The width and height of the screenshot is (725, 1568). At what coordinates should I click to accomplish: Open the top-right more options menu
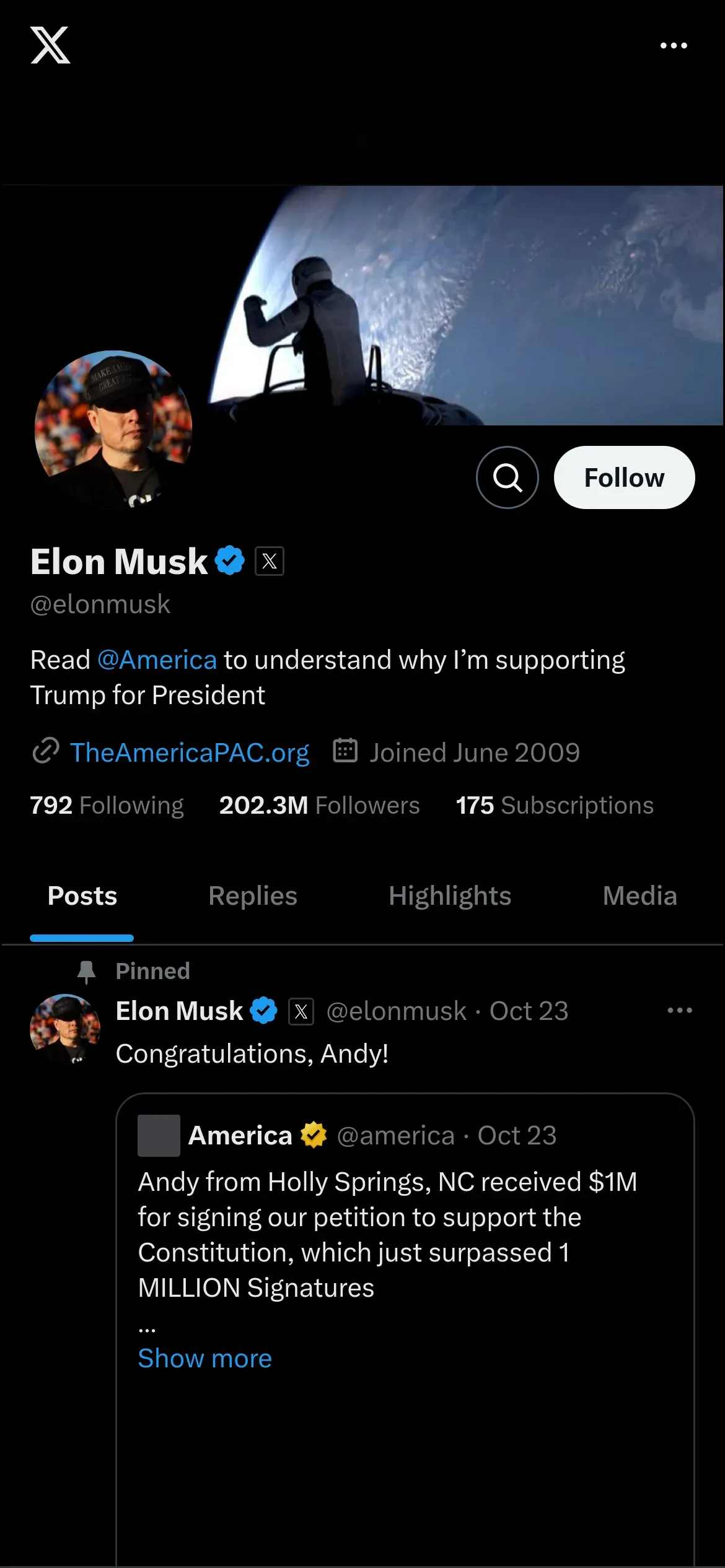tap(674, 45)
